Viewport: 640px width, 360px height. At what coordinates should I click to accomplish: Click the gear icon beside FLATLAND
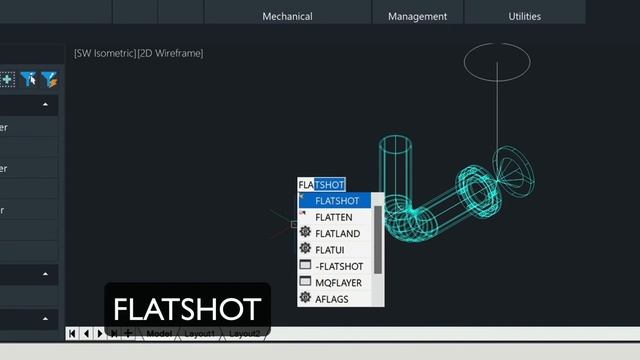click(305, 232)
